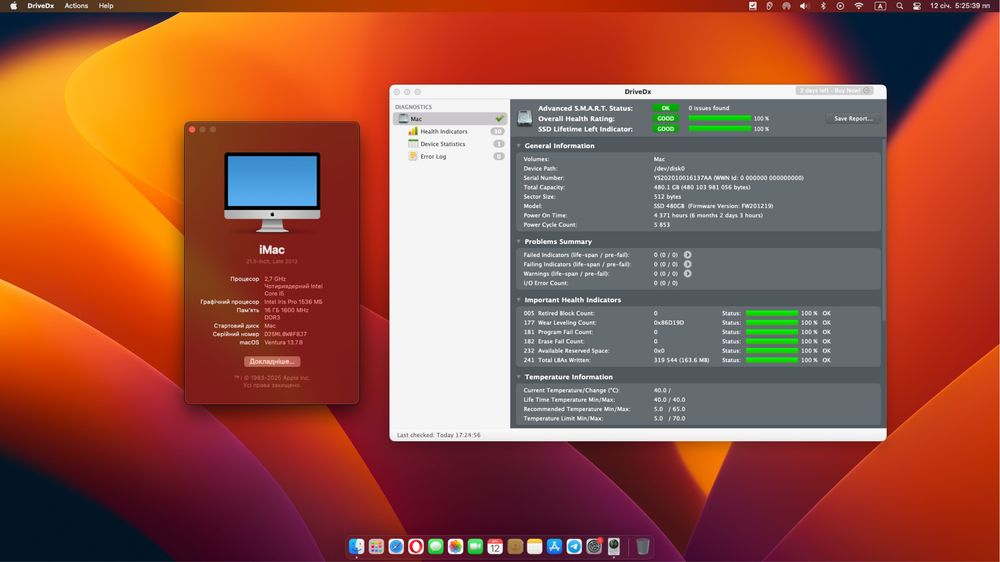This screenshot has height=562, width=1000.
Task: Open the Messages app in the Dock
Action: point(436,546)
